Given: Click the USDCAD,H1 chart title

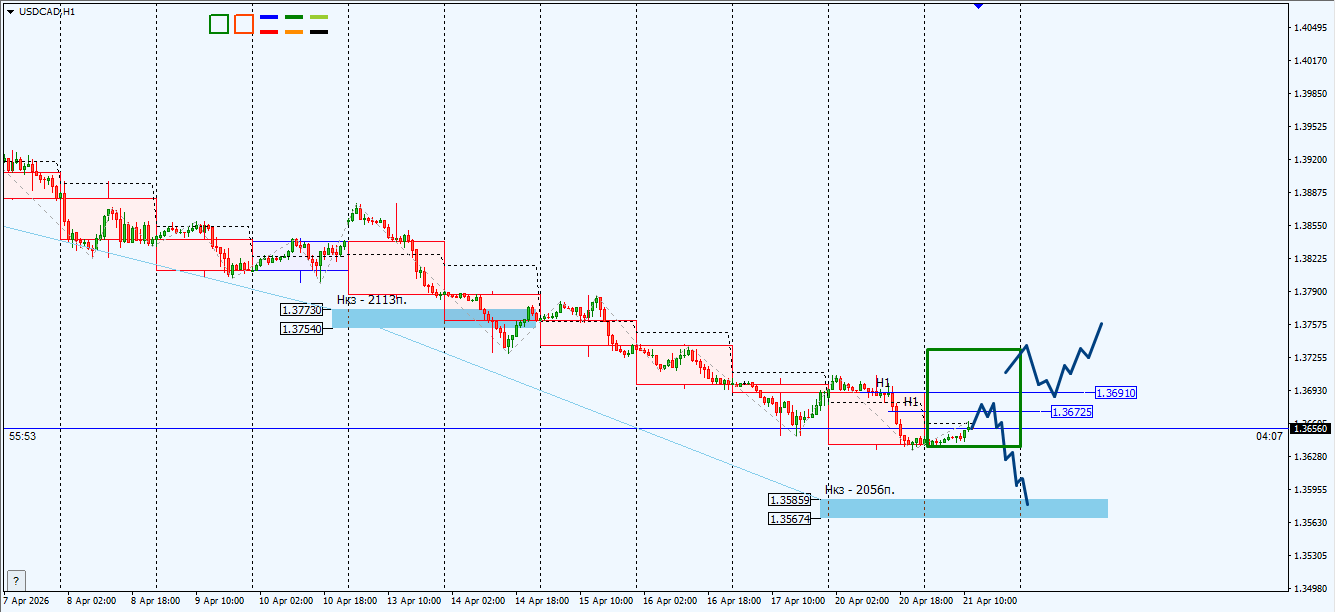Looking at the screenshot, I should pos(47,11).
